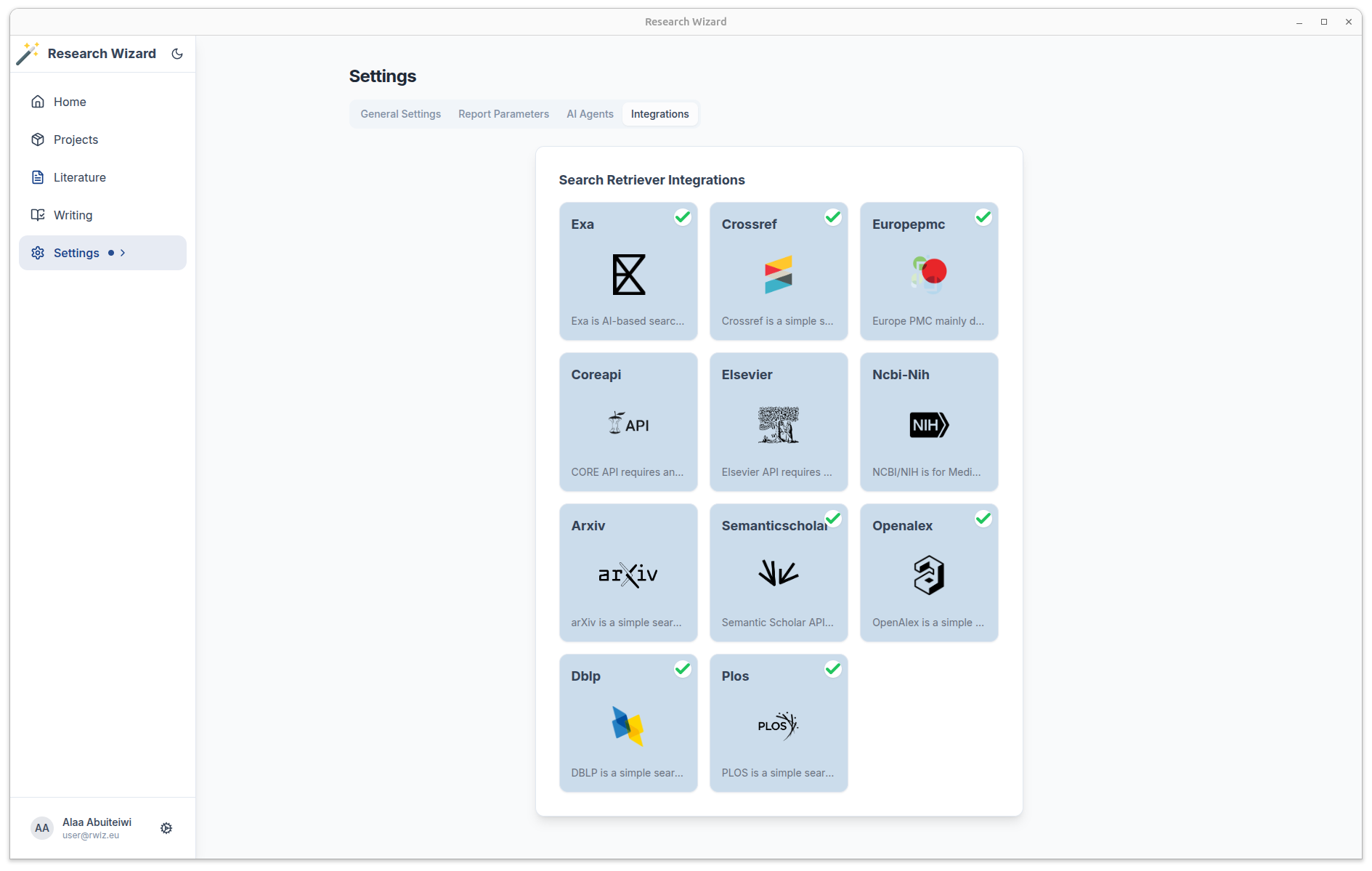Expand the Settings sidebar chevron
1372x871 pixels.
(x=123, y=253)
